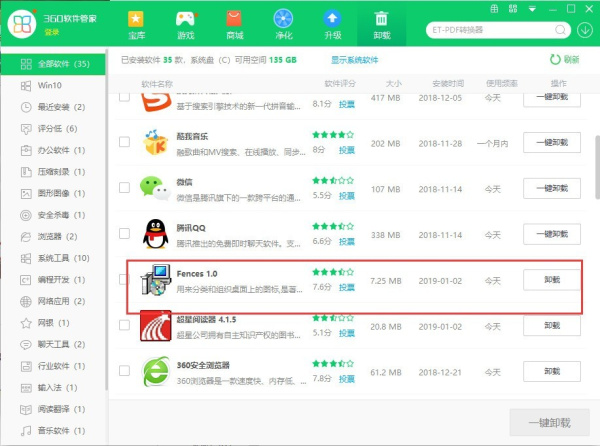600x446 pixels.
Task: Sort by 安装时间 column header
Action: coord(441,83)
